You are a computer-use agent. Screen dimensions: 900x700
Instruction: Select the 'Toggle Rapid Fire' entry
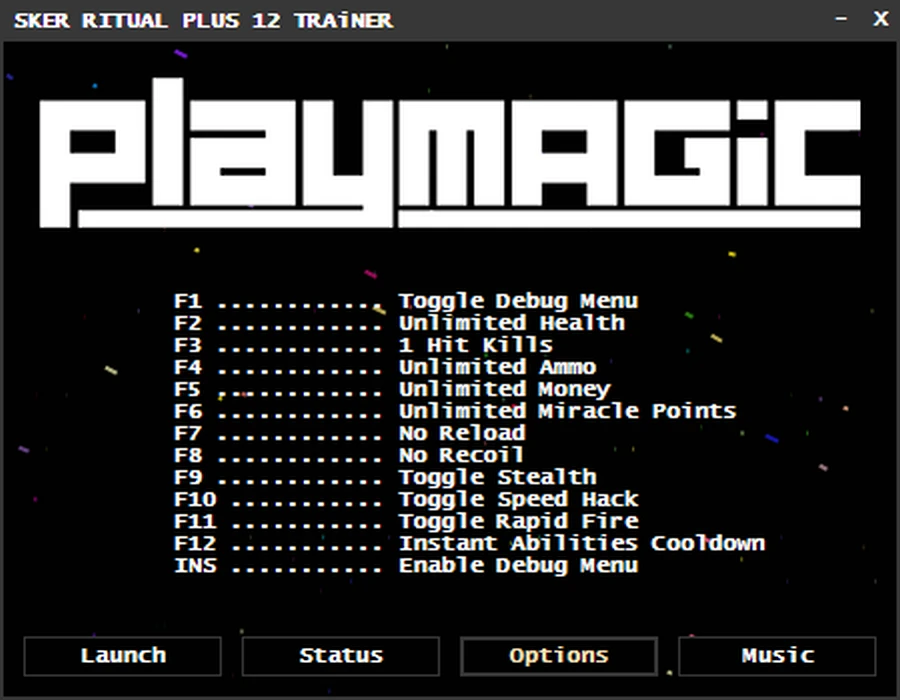coord(518,521)
